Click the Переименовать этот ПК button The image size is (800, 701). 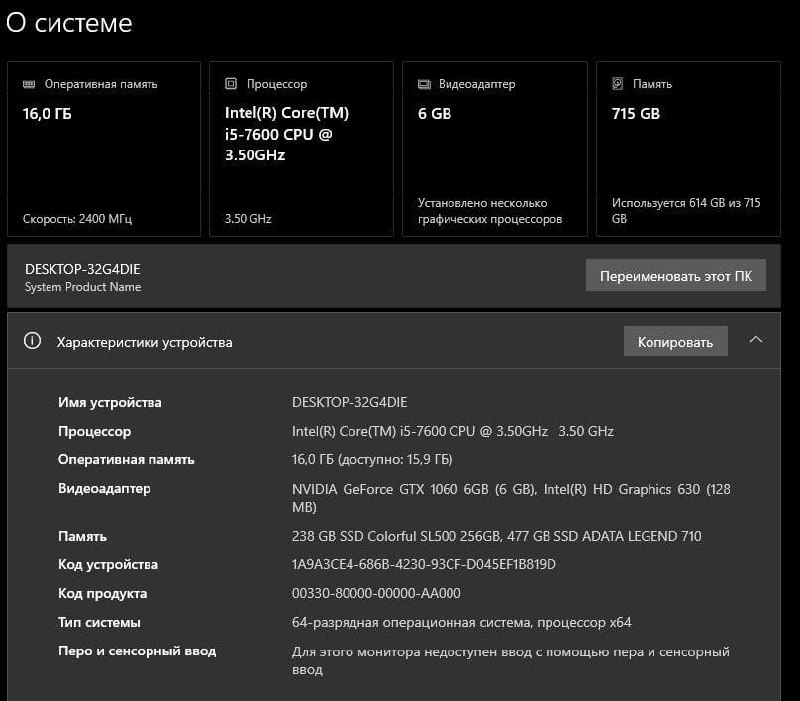[676, 276]
